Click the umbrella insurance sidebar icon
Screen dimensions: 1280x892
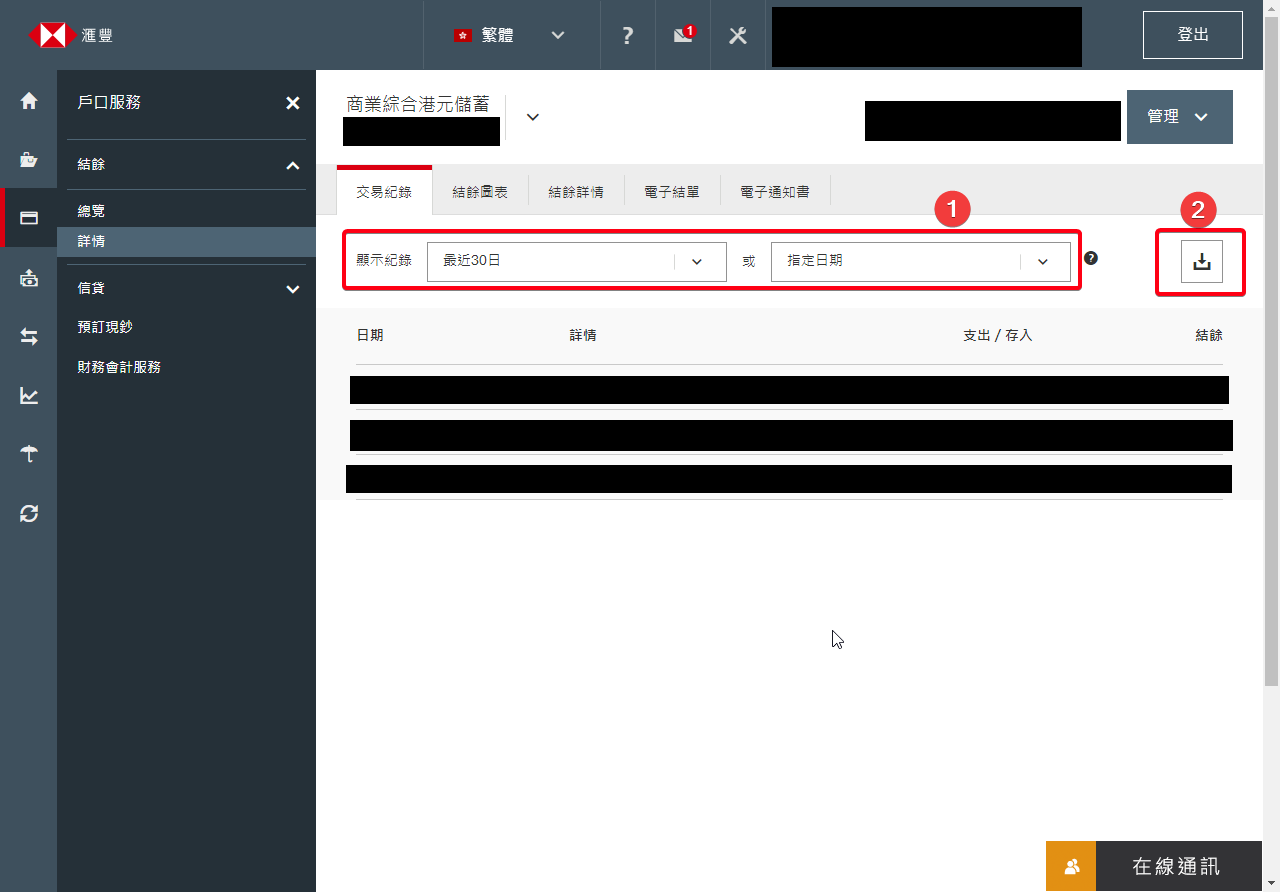pyautogui.click(x=29, y=454)
